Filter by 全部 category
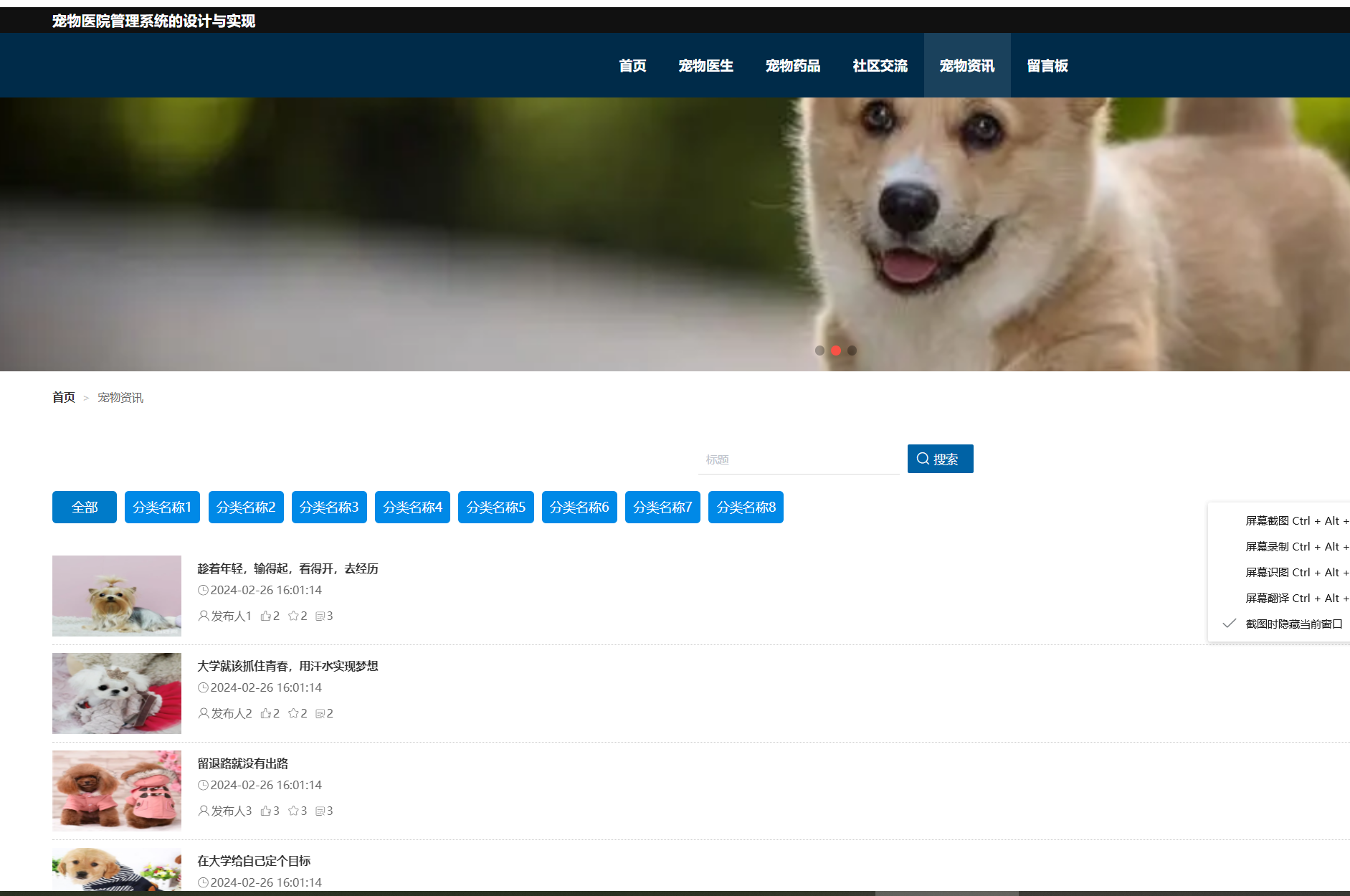 click(x=85, y=507)
